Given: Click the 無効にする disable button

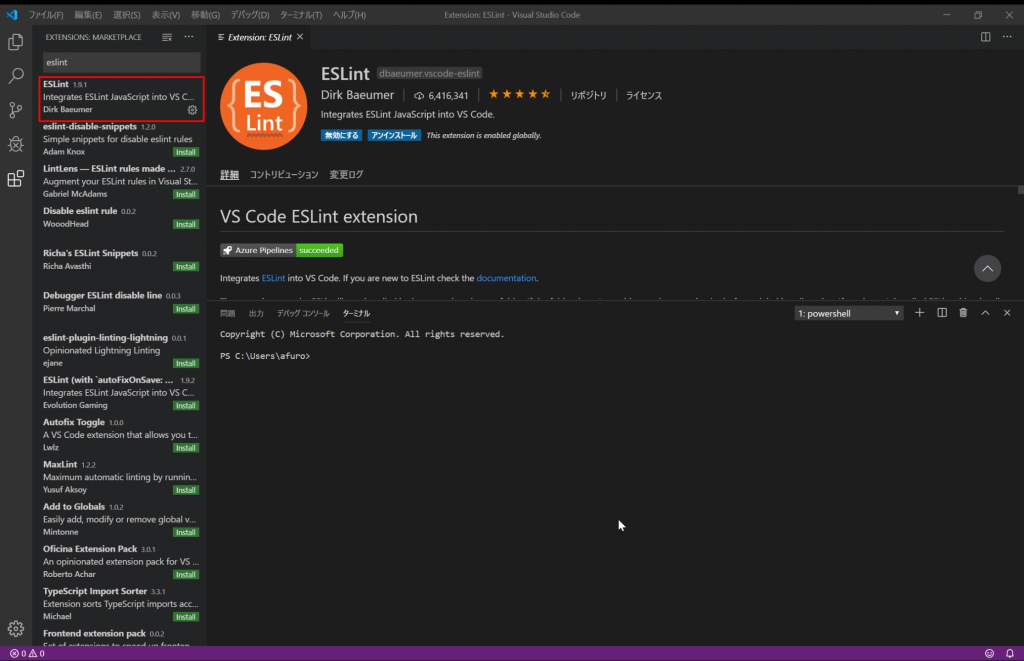Looking at the screenshot, I should [x=342, y=135].
